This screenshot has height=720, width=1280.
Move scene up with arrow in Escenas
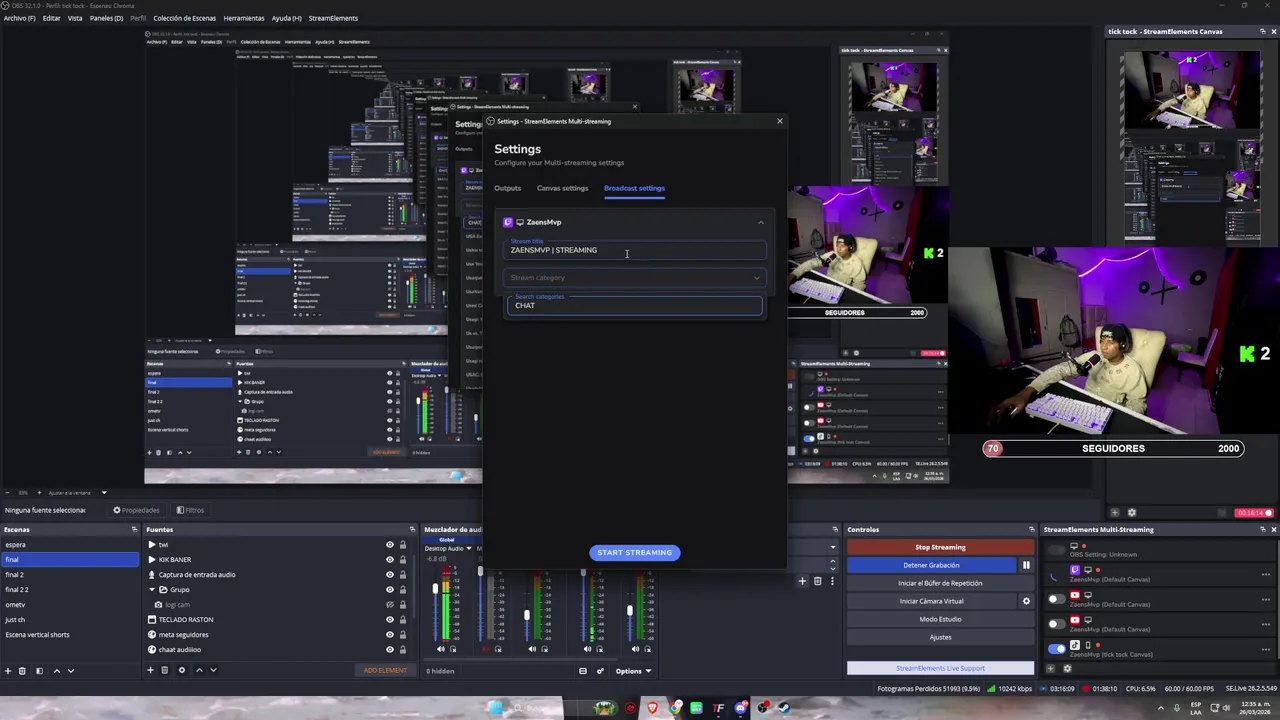pyautogui.click(x=56, y=670)
